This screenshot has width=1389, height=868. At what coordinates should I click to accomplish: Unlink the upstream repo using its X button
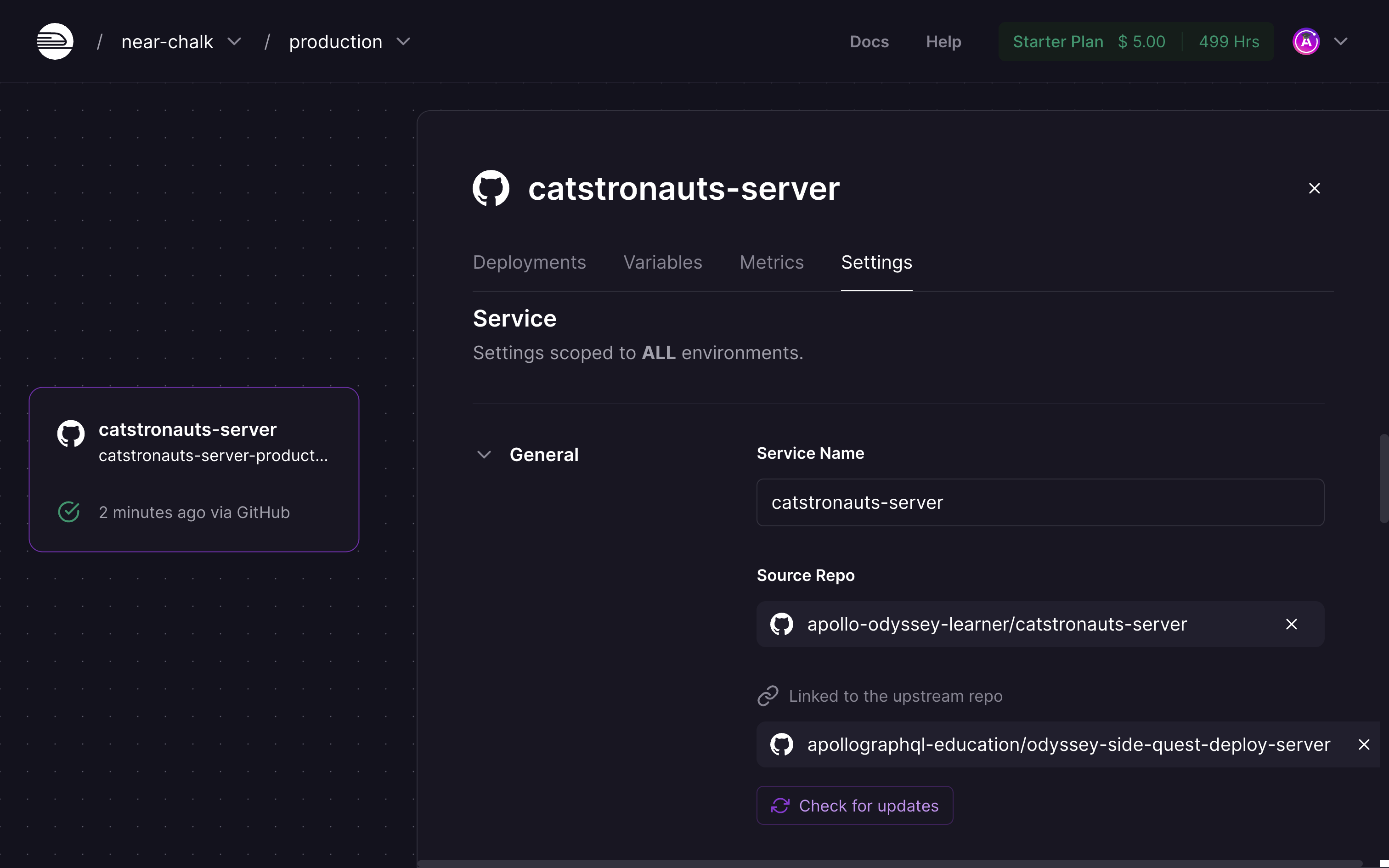pos(1364,744)
